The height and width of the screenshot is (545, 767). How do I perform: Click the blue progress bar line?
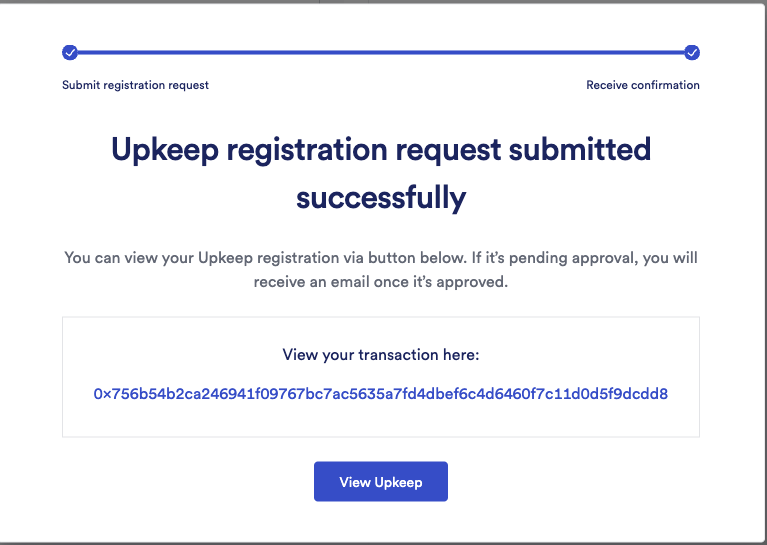381,52
